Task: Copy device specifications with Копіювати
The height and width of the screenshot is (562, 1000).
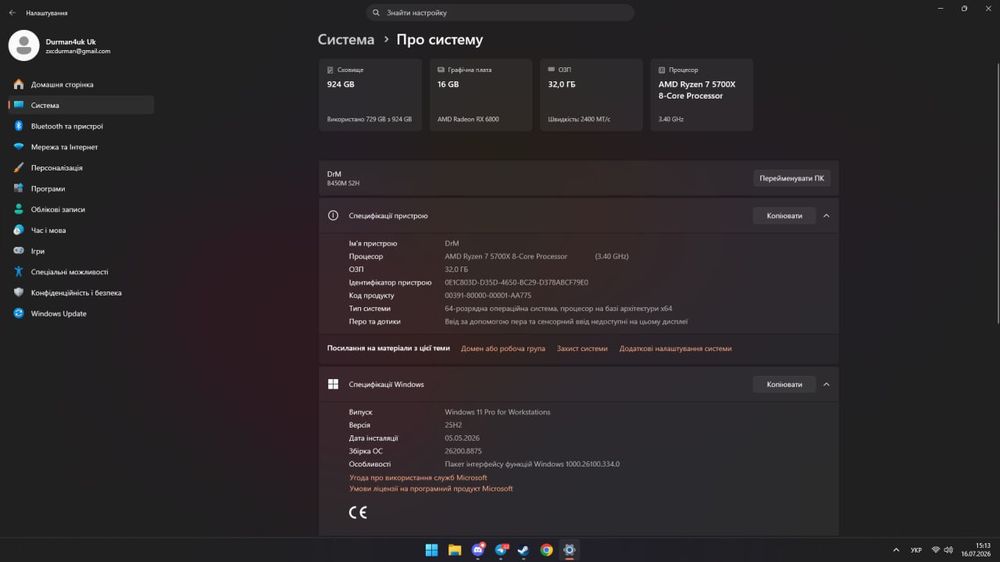Action: (784, 216)
